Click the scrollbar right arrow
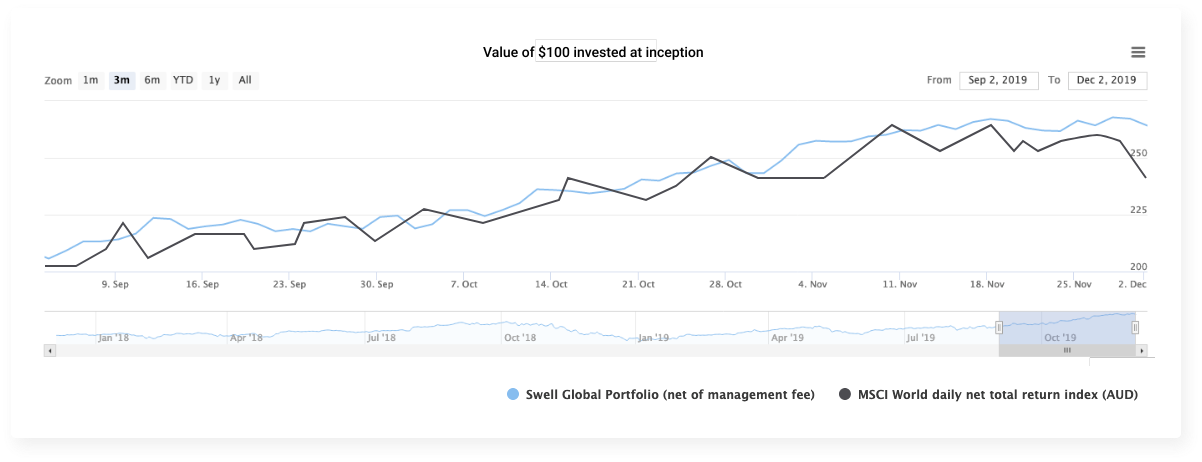1202x462 pixels. [x=1141, y=351]
